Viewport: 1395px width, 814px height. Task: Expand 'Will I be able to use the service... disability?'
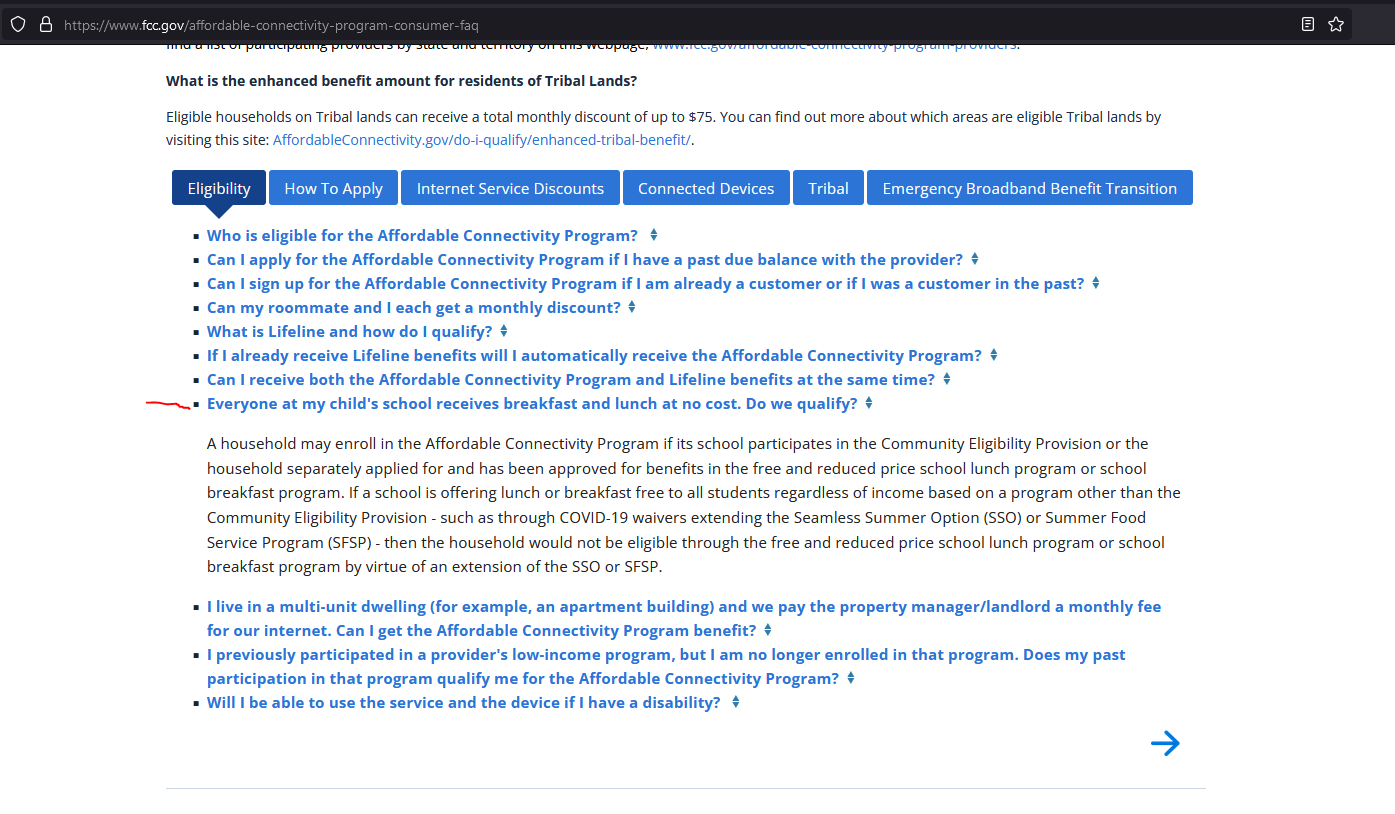click(x=464, y=703)
